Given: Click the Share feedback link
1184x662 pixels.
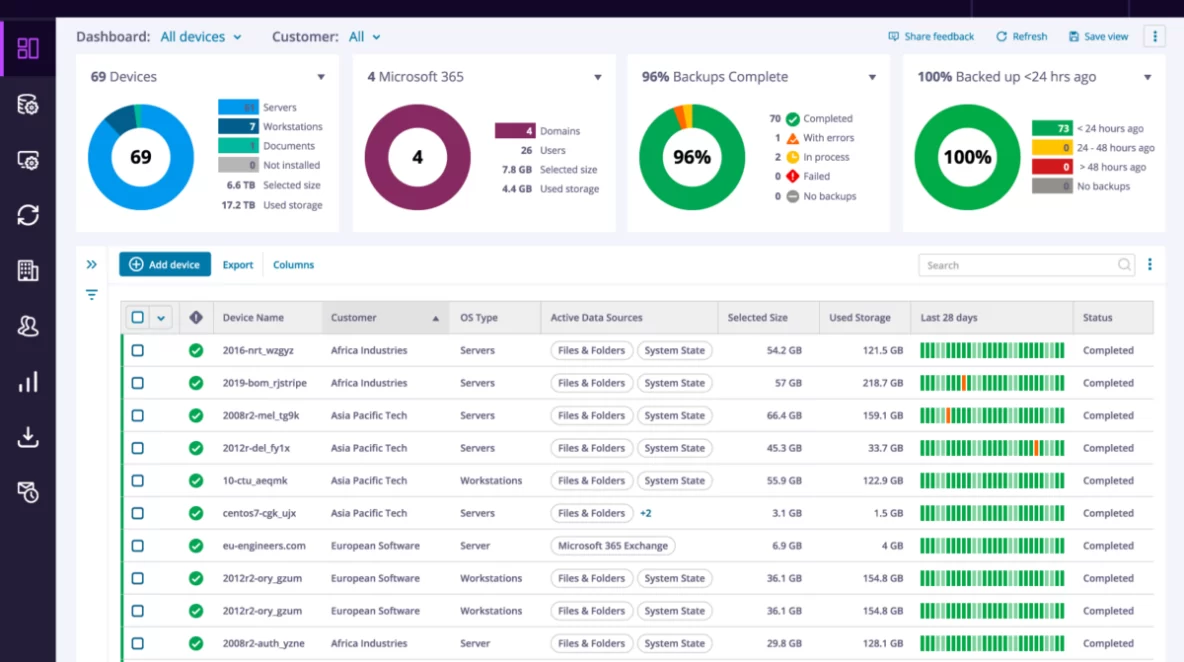Looking at the screenshot, I should coord(931,37).
